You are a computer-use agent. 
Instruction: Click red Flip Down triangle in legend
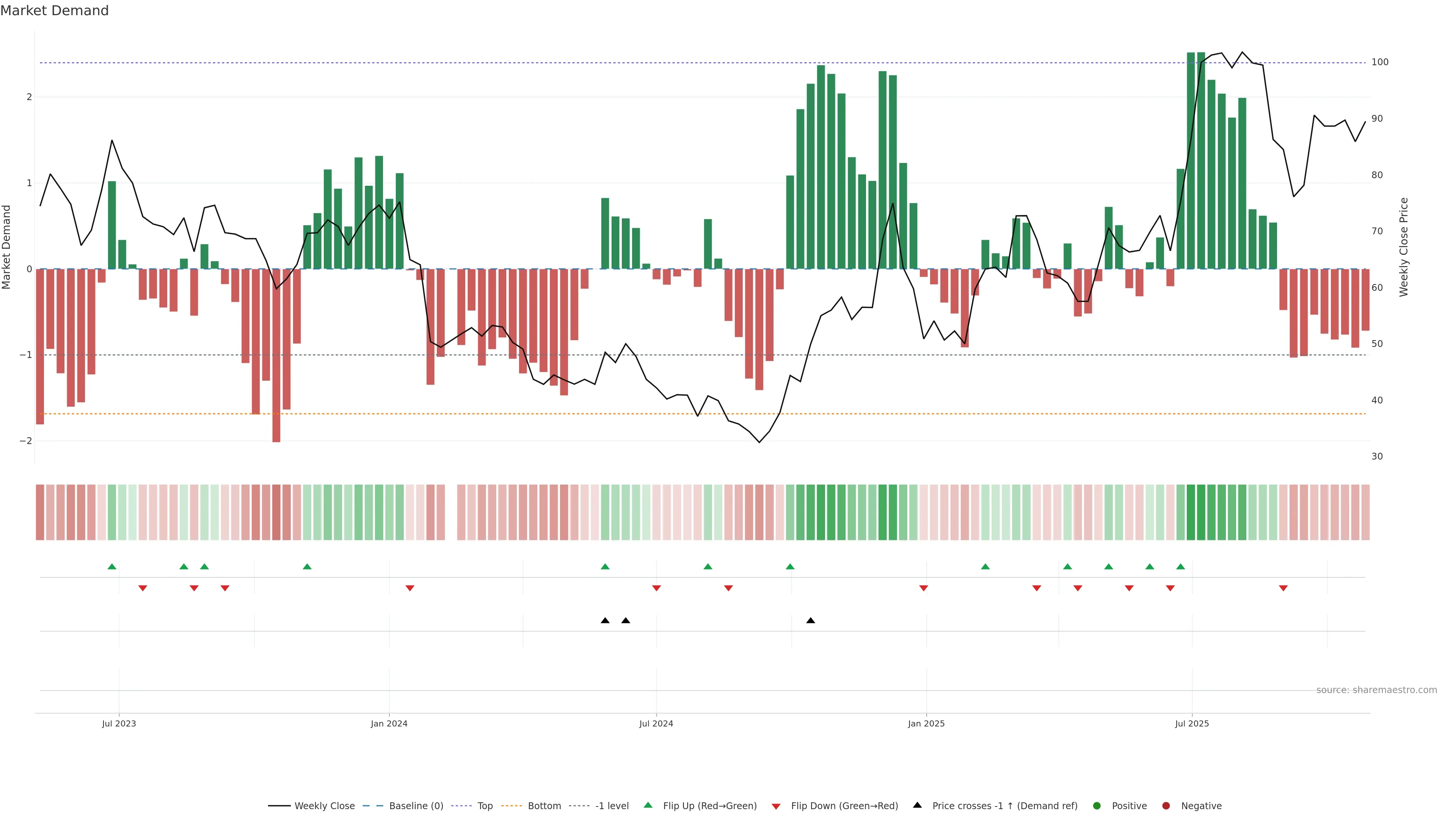(x=776, y=806)
